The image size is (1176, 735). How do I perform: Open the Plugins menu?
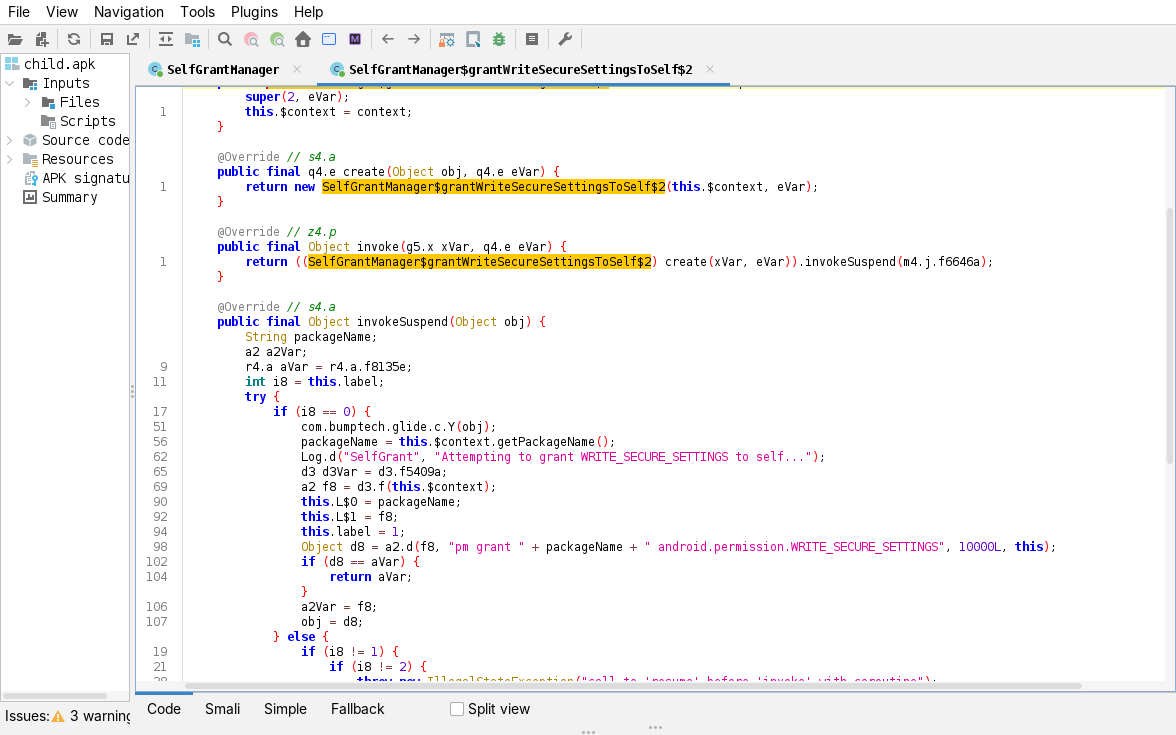(254, 12)
